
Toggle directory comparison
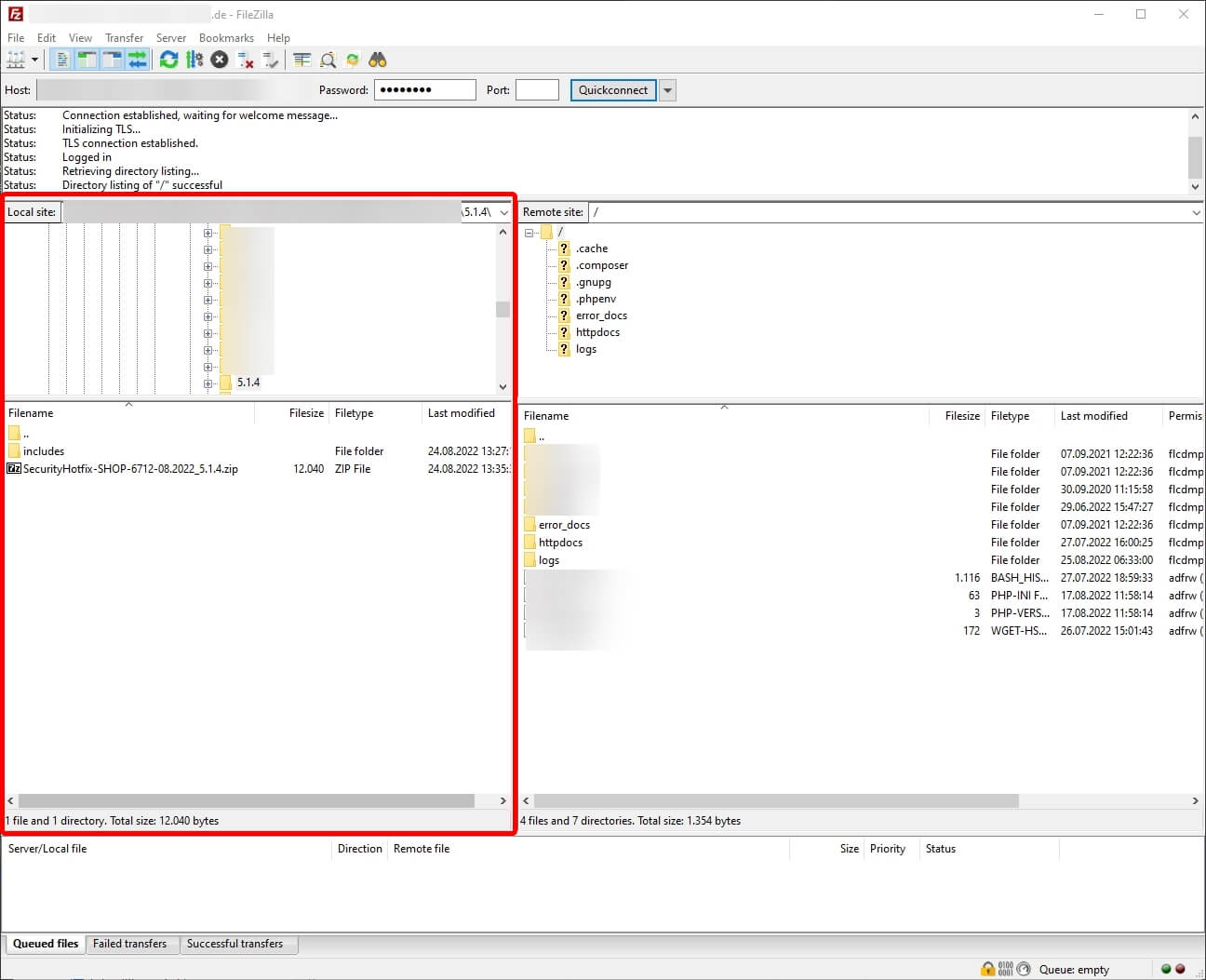click(328, 60)
